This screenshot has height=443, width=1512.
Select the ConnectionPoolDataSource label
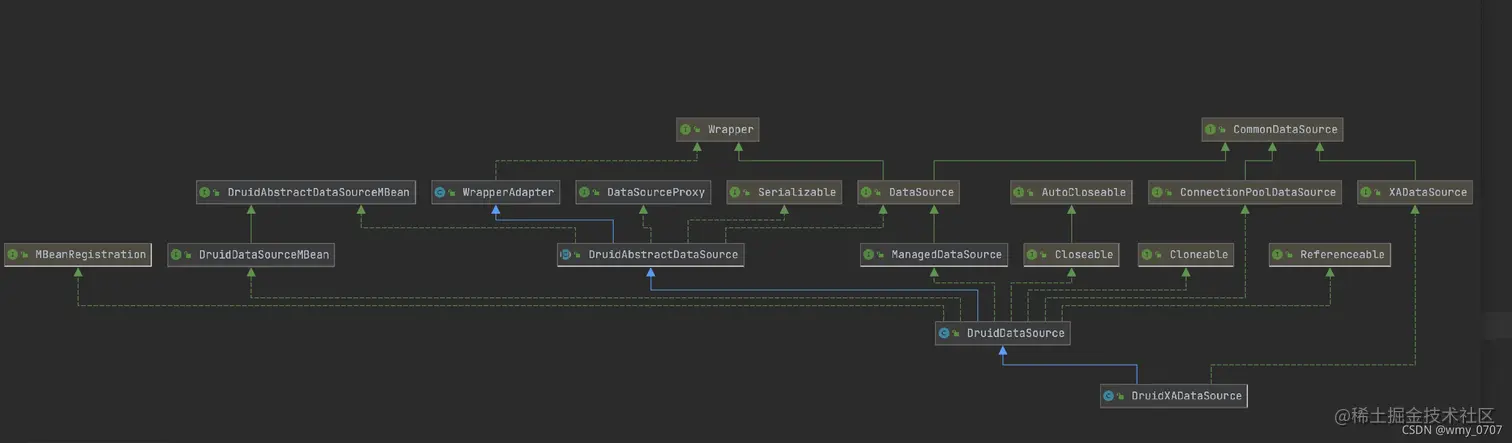click(1258, 192)
